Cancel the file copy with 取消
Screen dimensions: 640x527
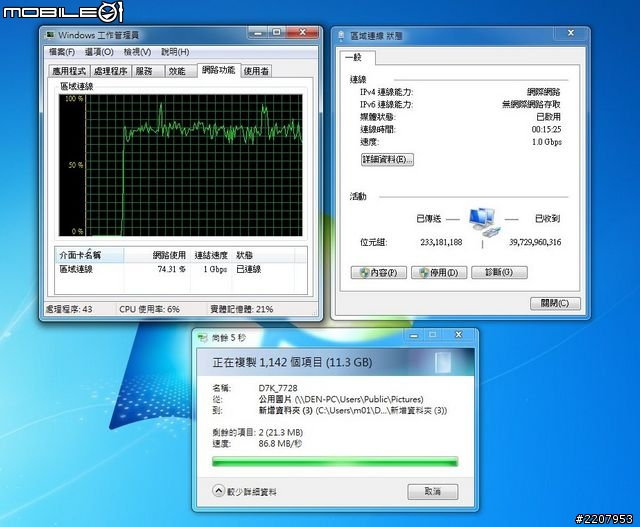(x=432, y=492)
